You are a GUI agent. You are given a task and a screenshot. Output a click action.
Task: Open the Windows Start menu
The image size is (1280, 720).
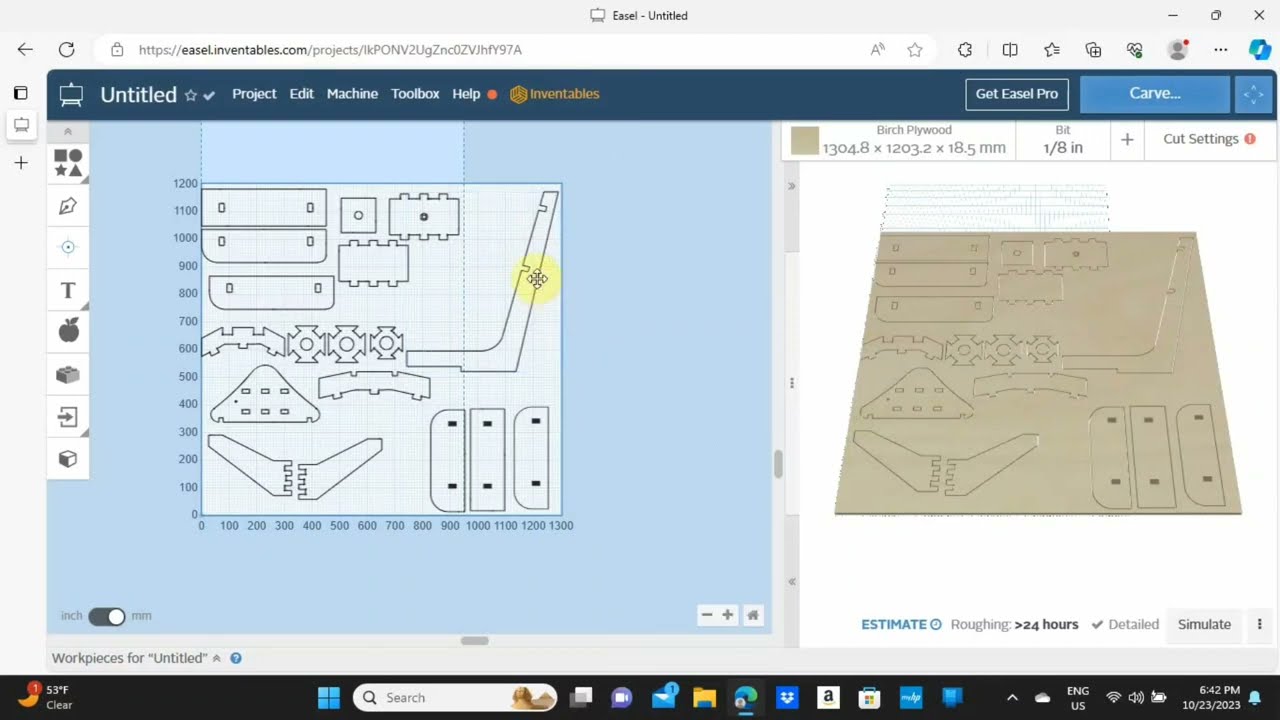pos(330,697)
